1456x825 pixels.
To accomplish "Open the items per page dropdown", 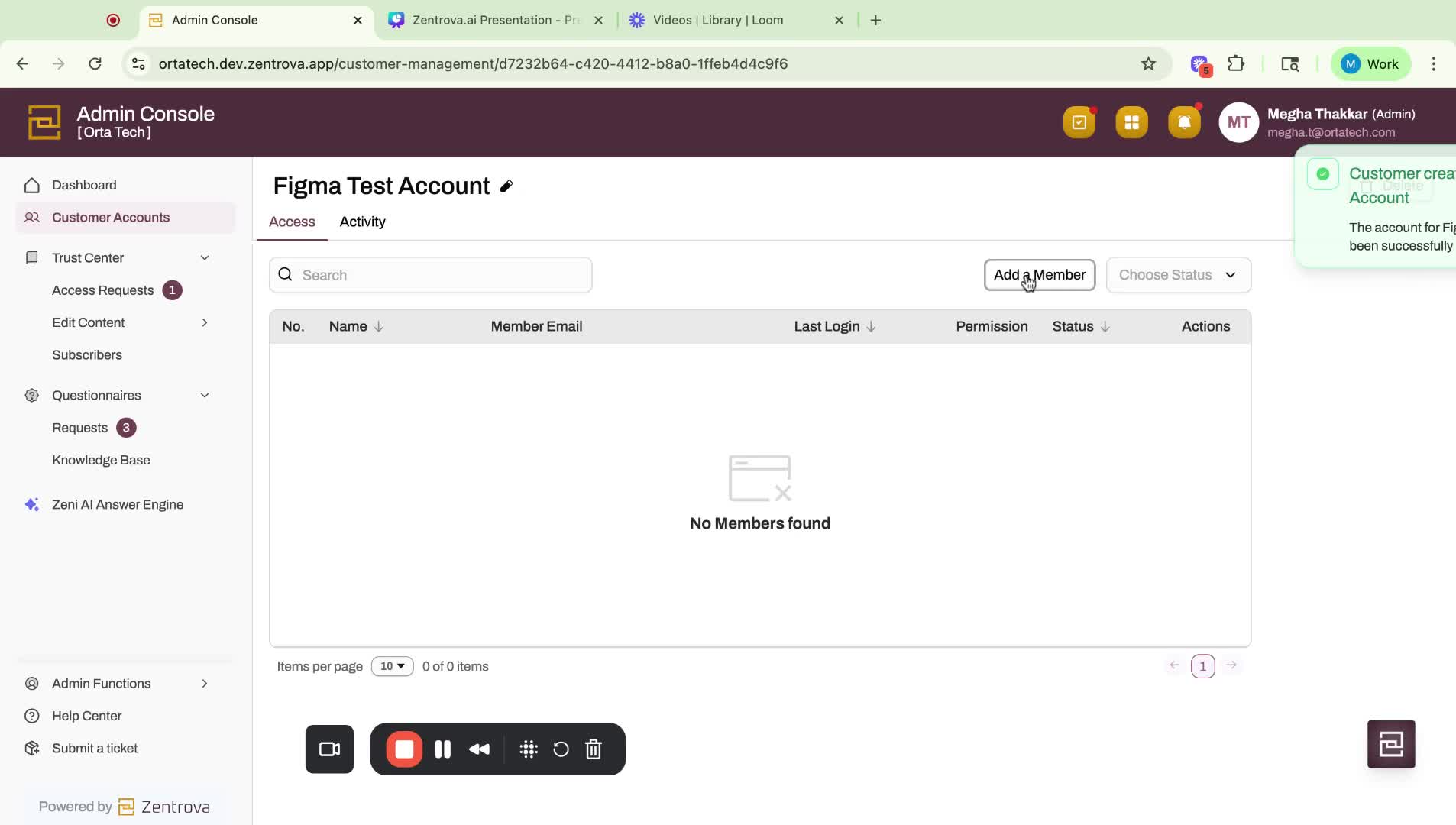I will pyautogui.click(x=392, y=666).
